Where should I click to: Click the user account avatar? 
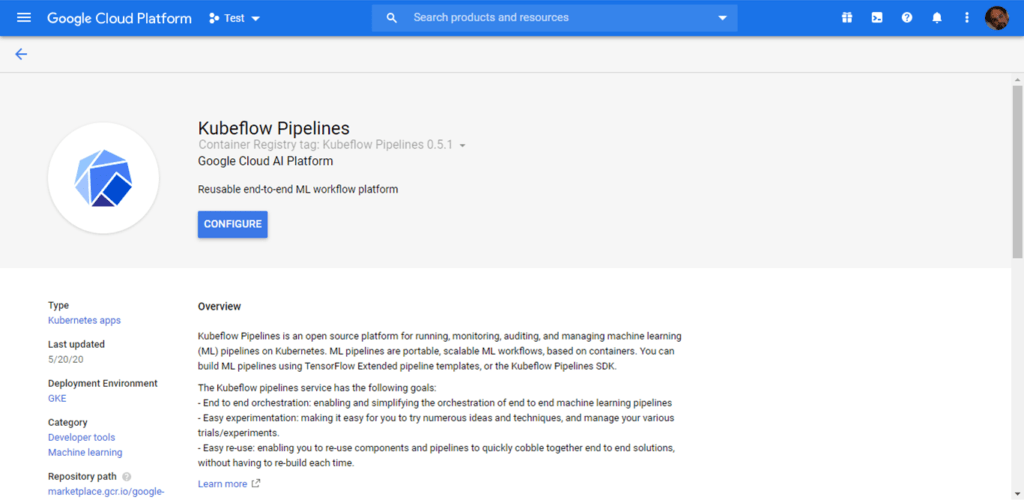(x=997, y=18)
